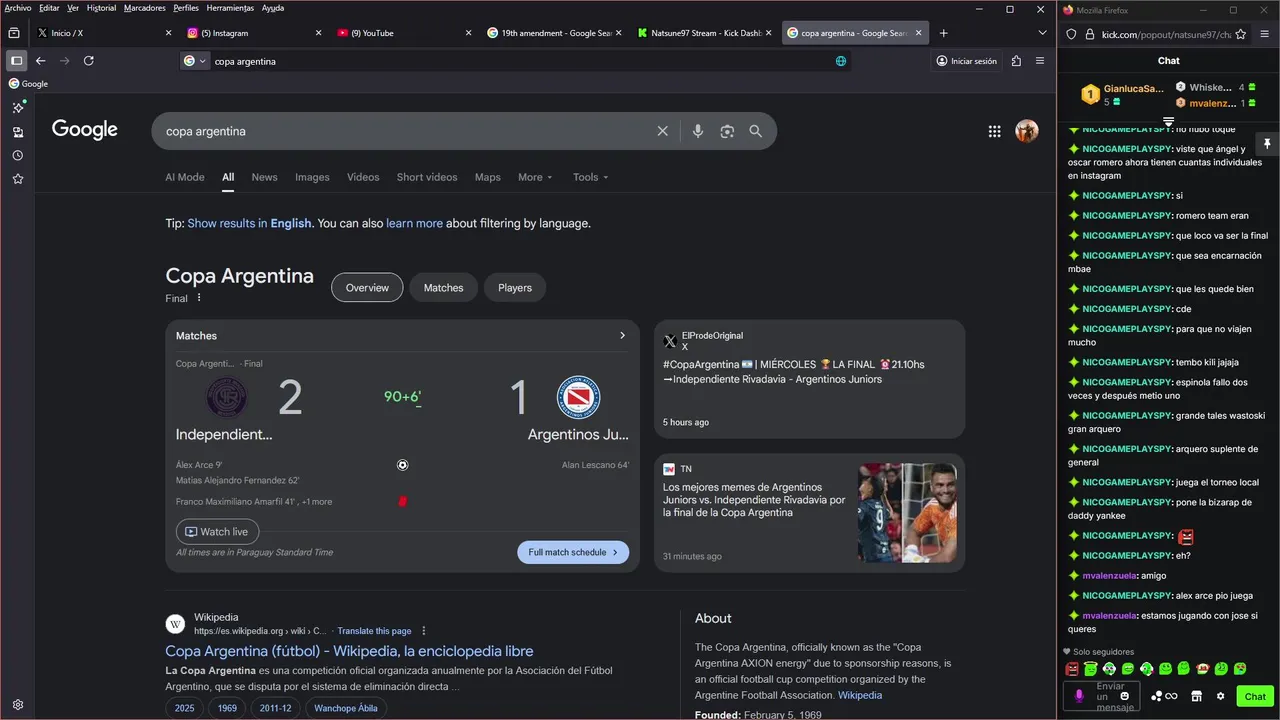
Task: Open the Archivo menu
Action: [x=18, y=8]
